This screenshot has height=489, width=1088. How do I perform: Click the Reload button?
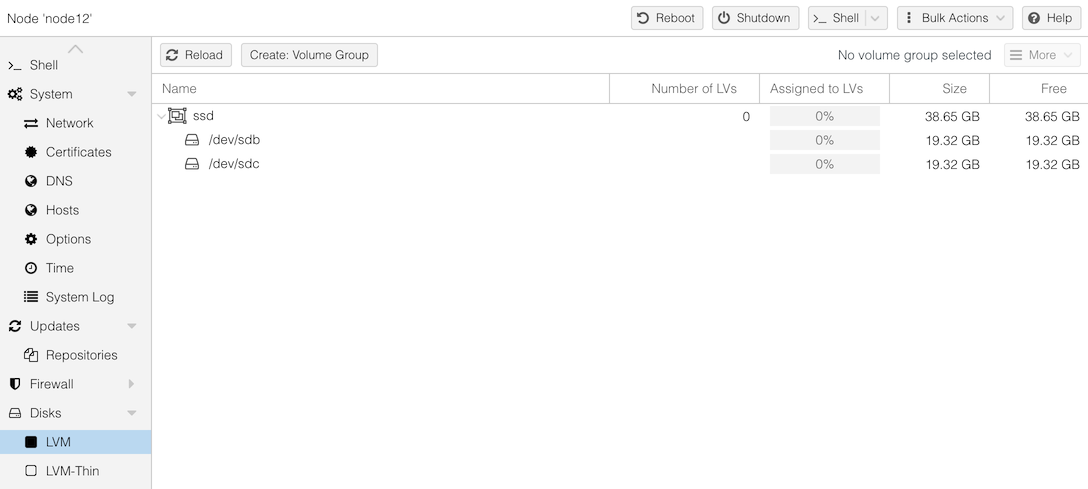click(196, 55)
